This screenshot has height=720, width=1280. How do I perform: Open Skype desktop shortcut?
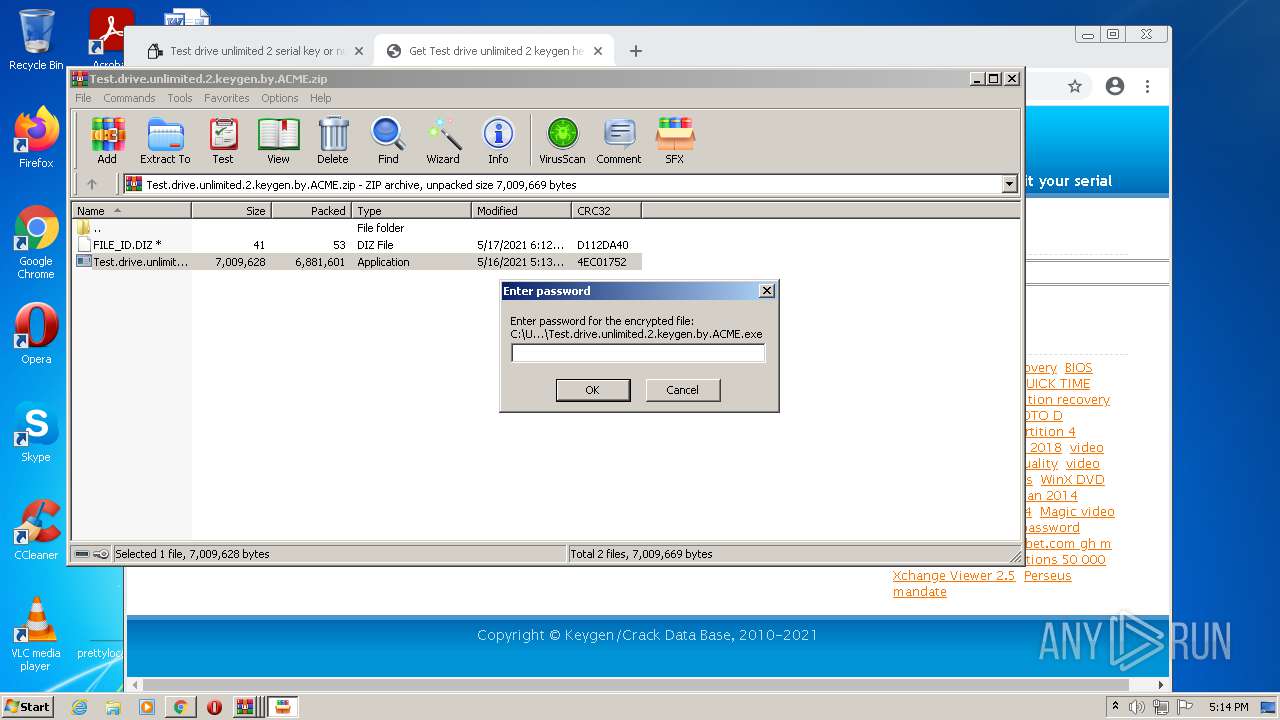coord(36,432)
